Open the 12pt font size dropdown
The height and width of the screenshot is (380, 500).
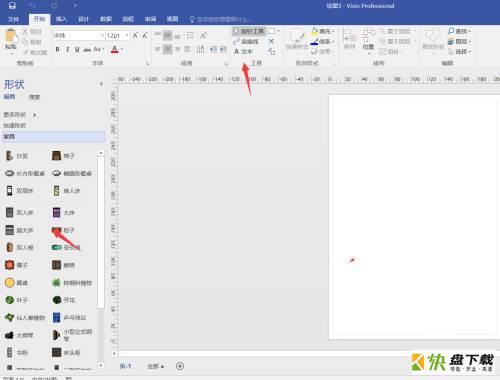tap(127, 35)
